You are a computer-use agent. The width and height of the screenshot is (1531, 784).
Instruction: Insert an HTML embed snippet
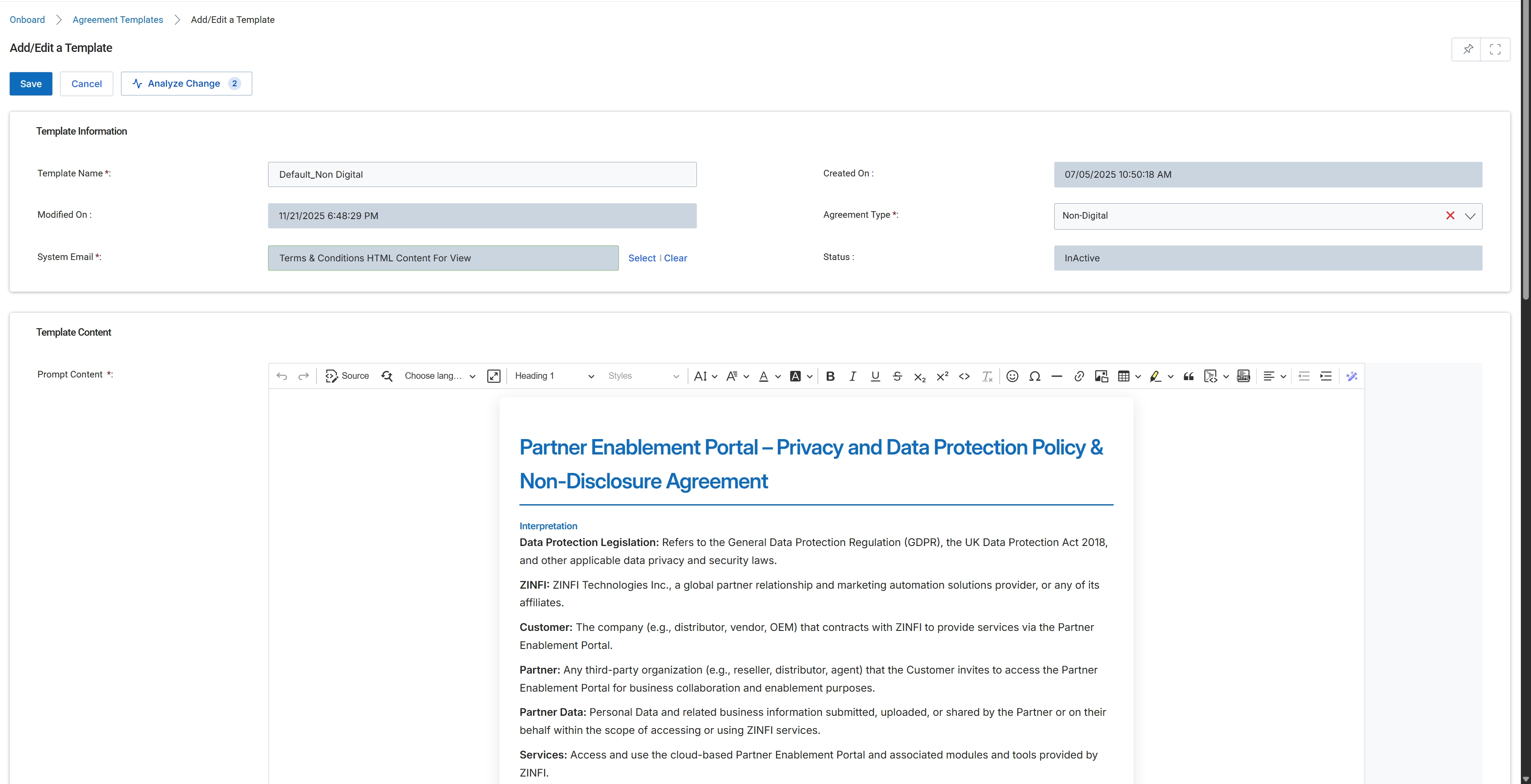tap(1244, 376)
